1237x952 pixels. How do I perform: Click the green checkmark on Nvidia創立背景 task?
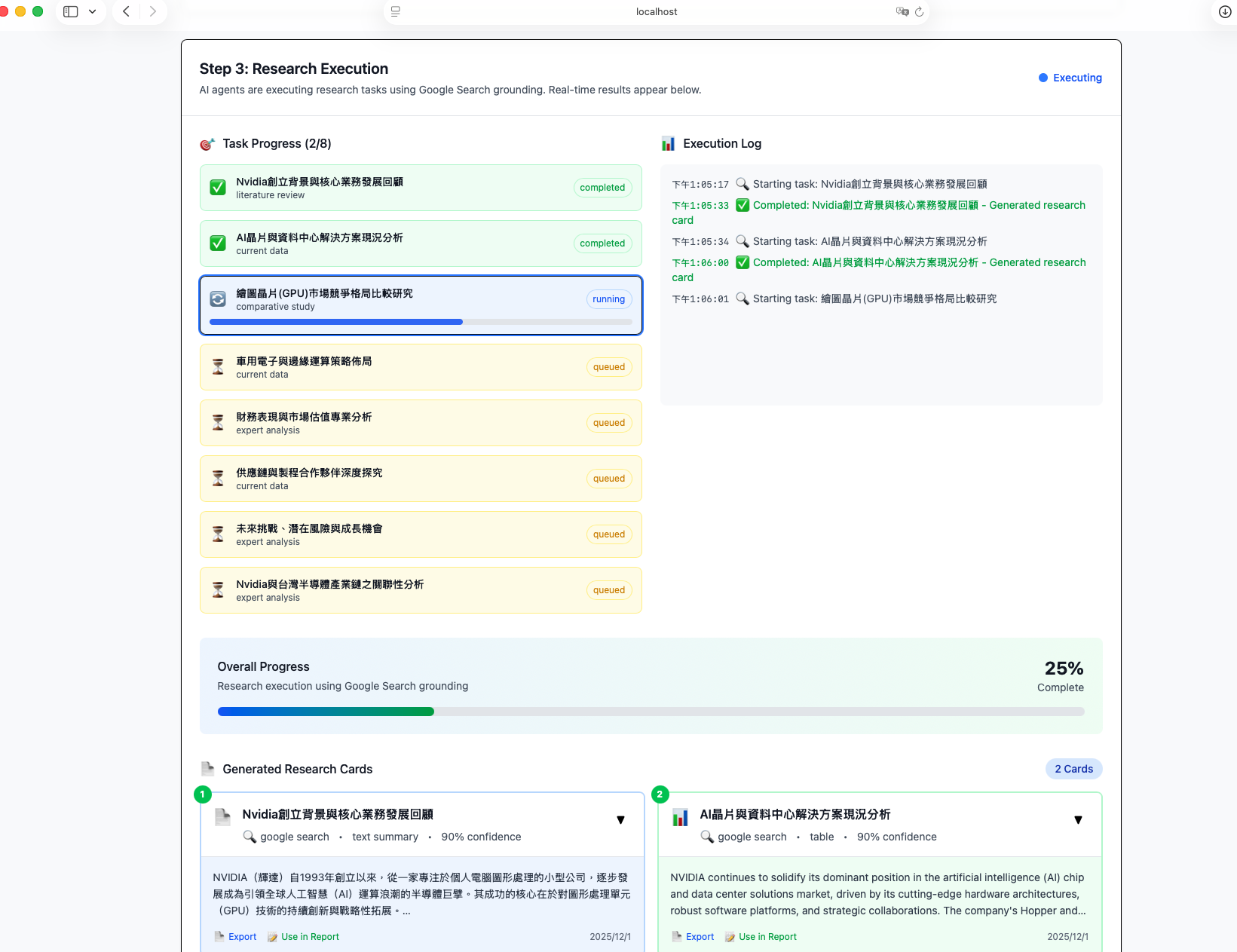point(218,188)
